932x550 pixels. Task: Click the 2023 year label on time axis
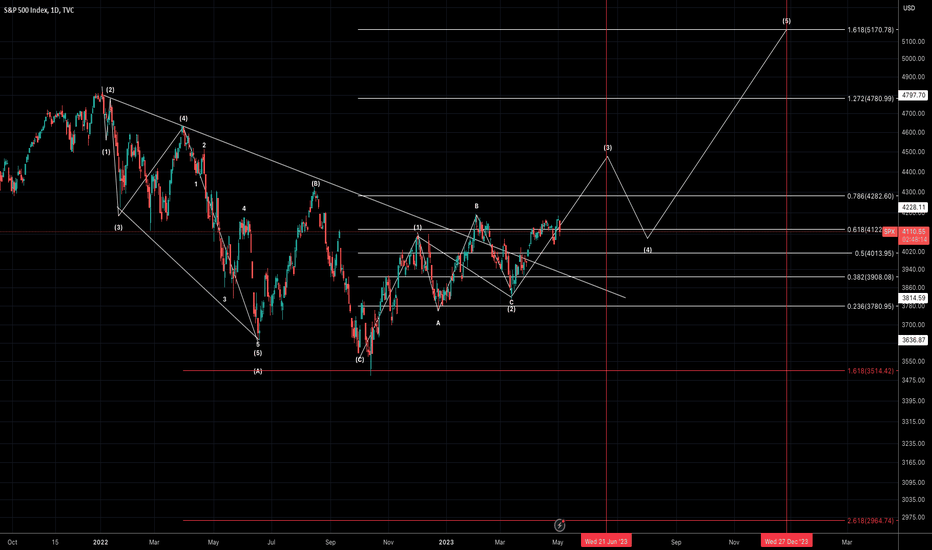(446, 542)
